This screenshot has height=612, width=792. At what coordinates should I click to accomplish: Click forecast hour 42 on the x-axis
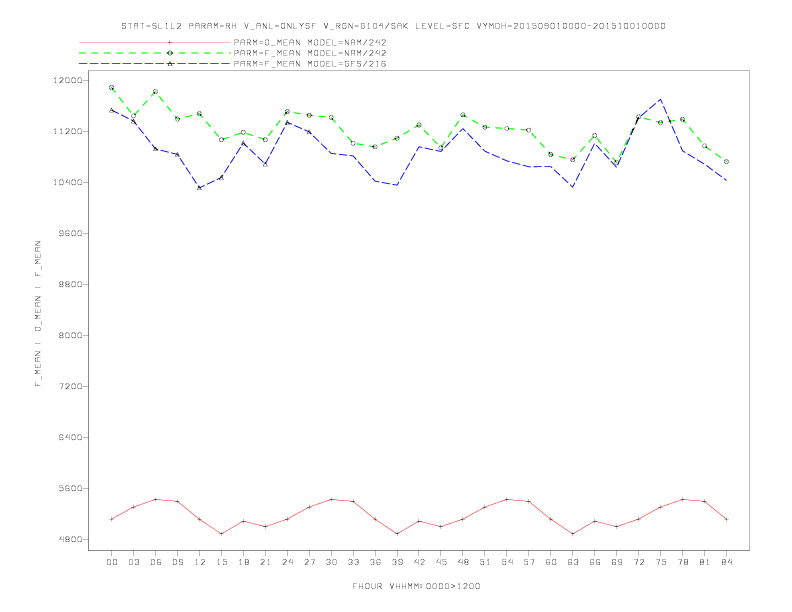419,562
